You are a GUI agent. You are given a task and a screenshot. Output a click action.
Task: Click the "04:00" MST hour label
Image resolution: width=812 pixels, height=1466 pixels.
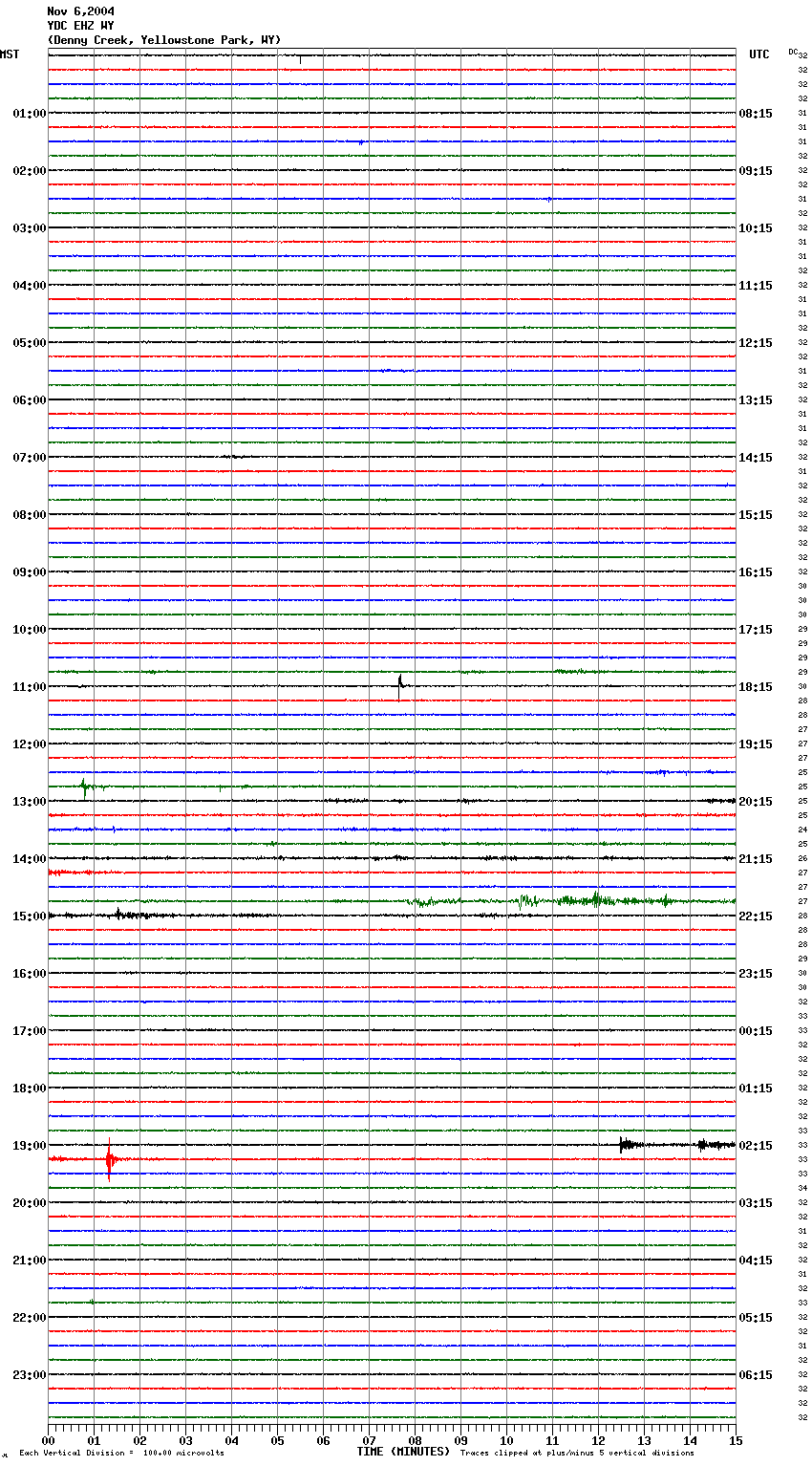click(x=30, y=286)
